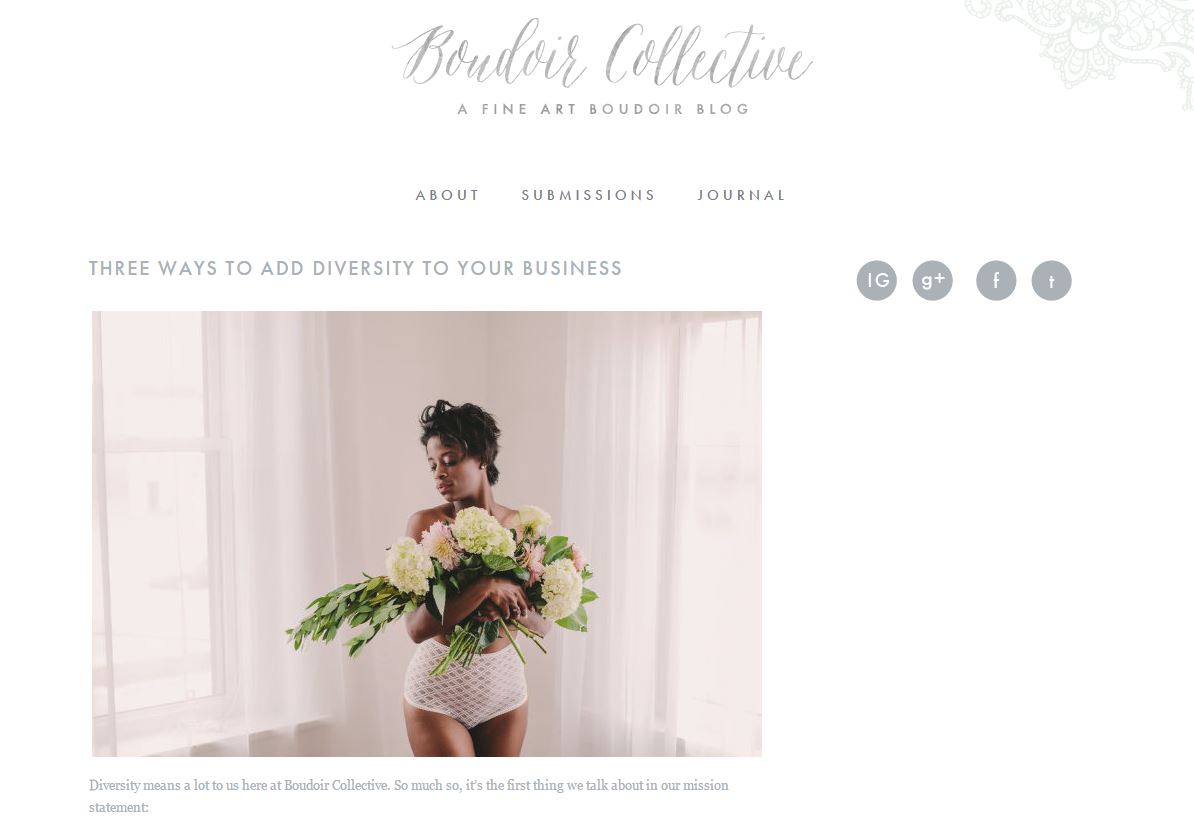Visit the Facebook f circle icon
The image size is (1194, 825).
[x=996, y=280]
